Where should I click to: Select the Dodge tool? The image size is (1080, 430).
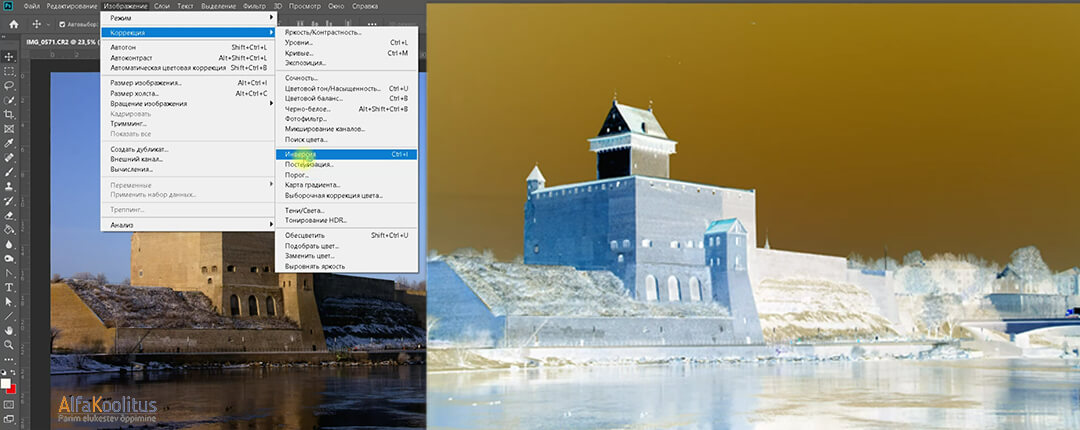click(9, 258)
